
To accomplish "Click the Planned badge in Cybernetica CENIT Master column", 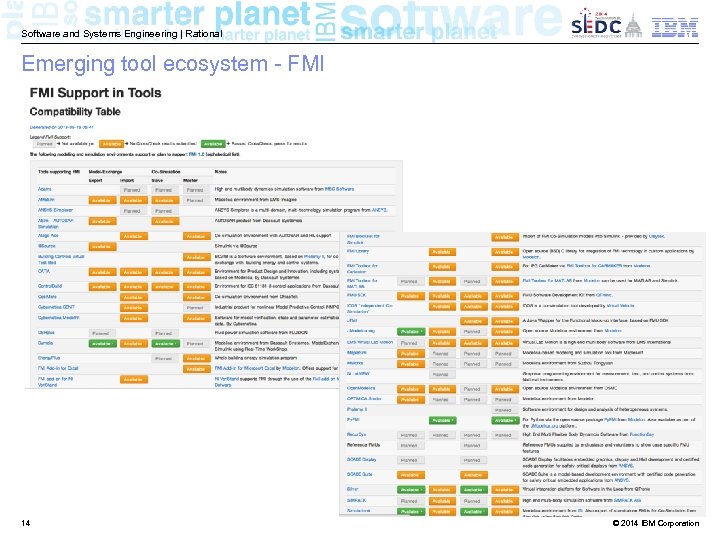I will [195, 308].
